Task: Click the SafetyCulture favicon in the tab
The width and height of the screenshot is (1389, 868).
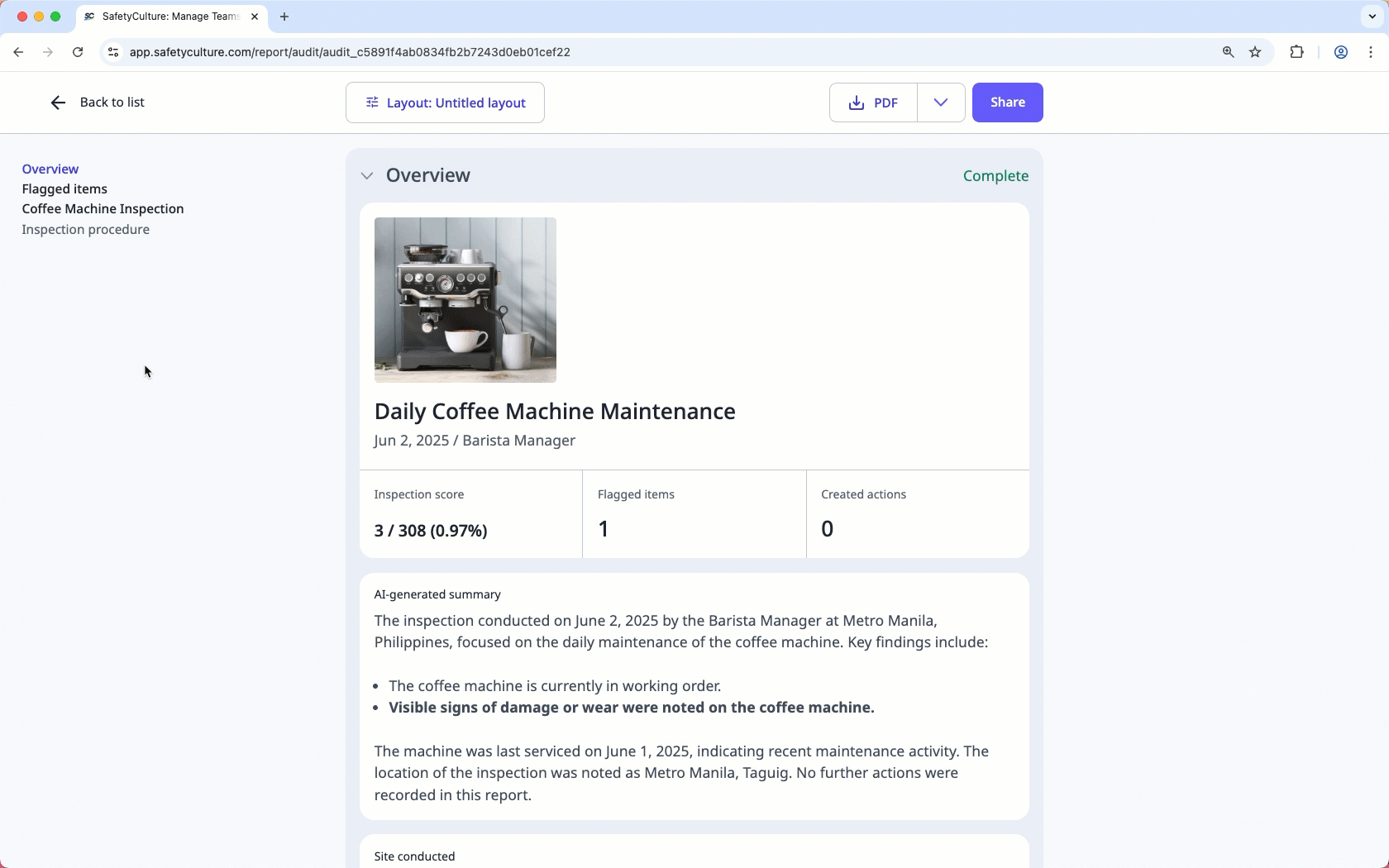Action: [x=89, y=17]
